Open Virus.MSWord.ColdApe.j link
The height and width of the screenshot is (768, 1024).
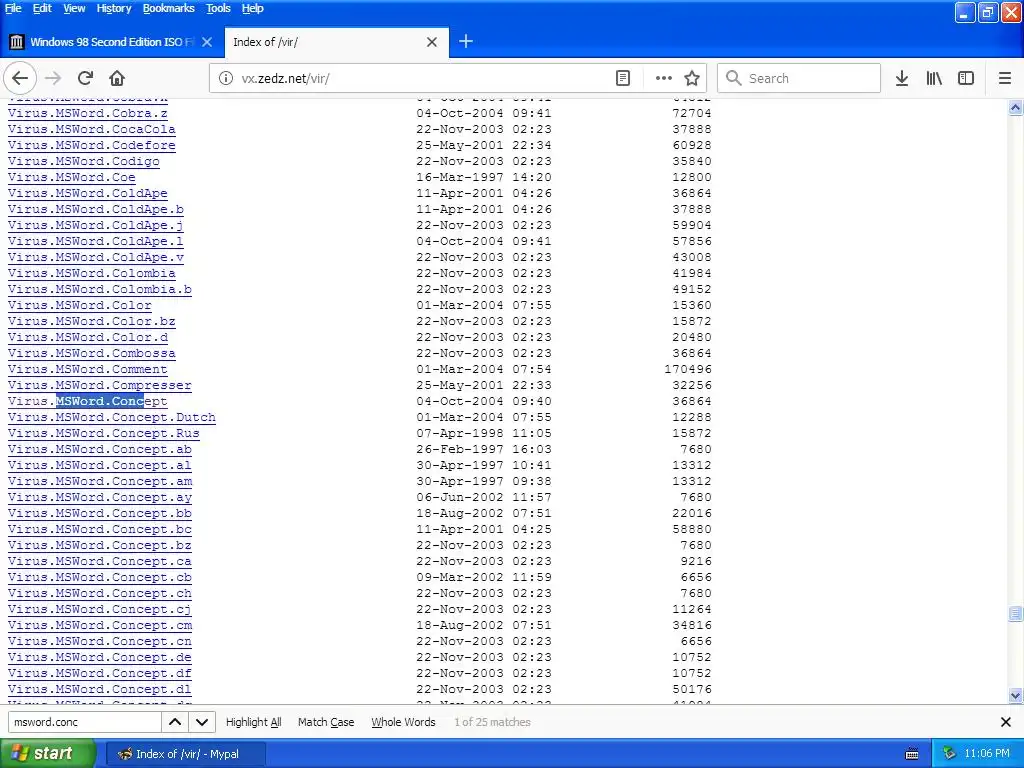point(95,225)
